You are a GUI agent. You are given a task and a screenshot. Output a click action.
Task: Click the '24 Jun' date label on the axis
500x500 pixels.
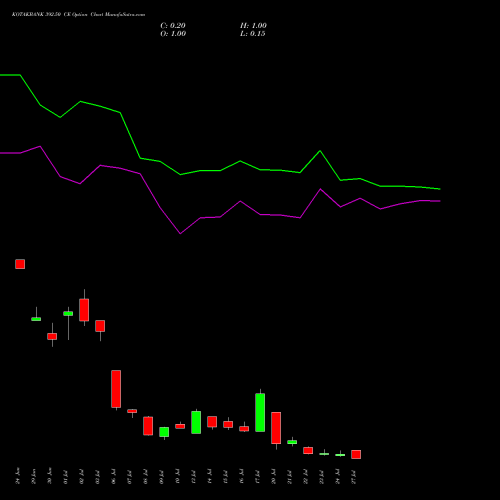(x=18, y=476)
